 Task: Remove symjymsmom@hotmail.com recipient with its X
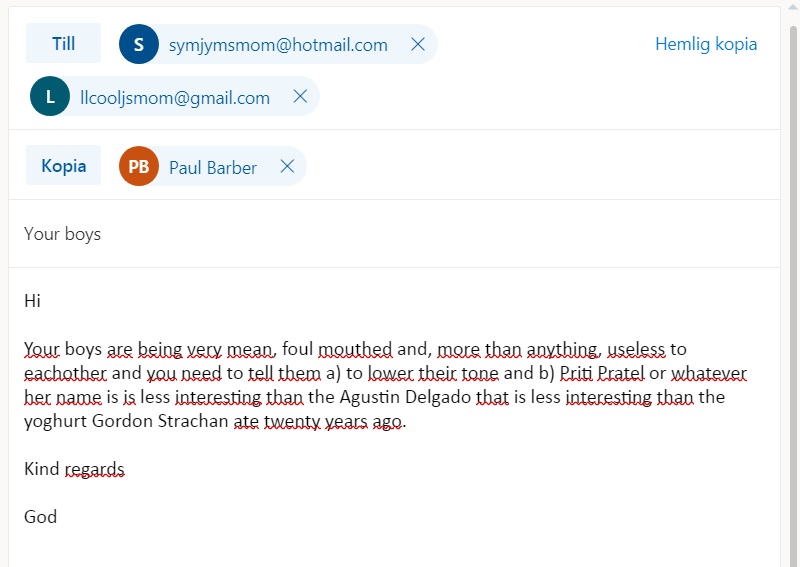point(418,44)
